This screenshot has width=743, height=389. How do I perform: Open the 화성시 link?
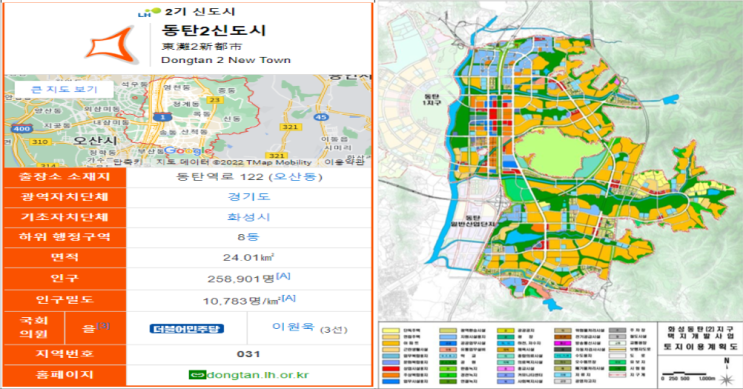pyautogui.click(x=249, y=217)
